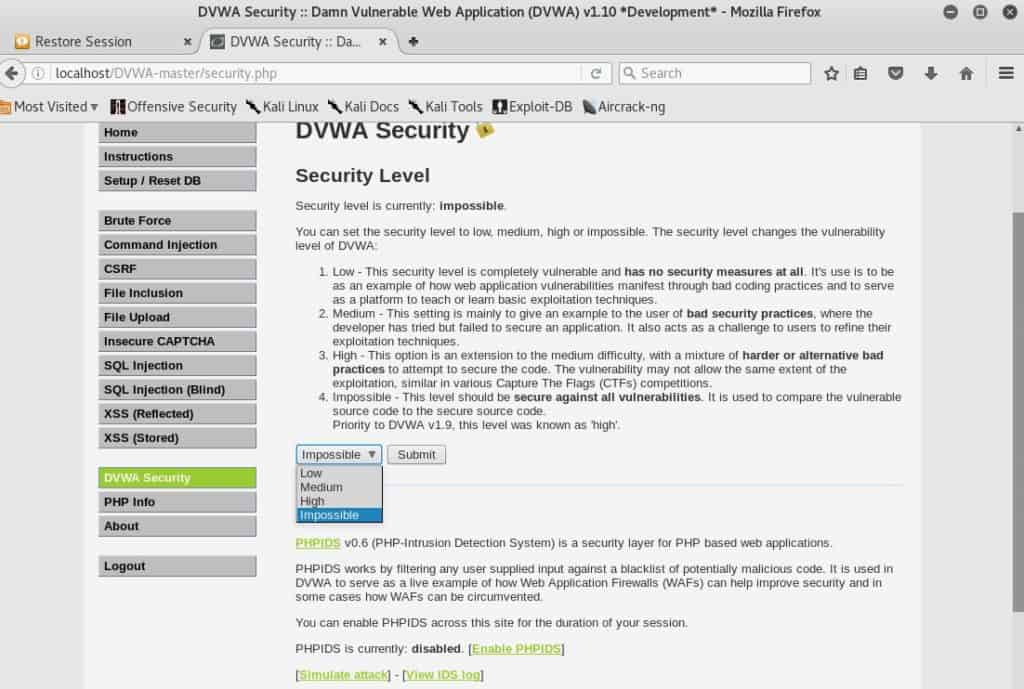The height and width of the screenshot is (689, 1024).
Task: Open Kali Docs bookmark
Action: pos(363,106)
